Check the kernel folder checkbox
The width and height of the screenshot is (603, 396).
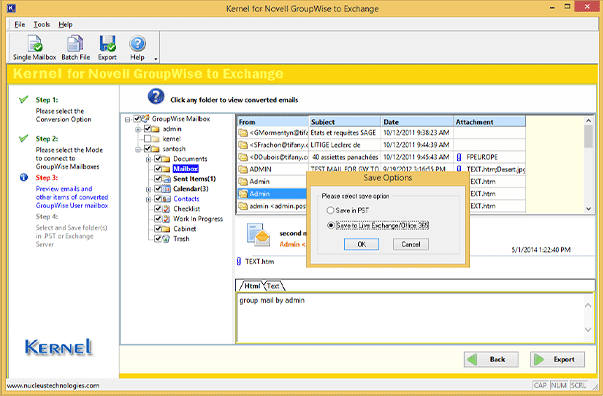click(x=147, y=139)
